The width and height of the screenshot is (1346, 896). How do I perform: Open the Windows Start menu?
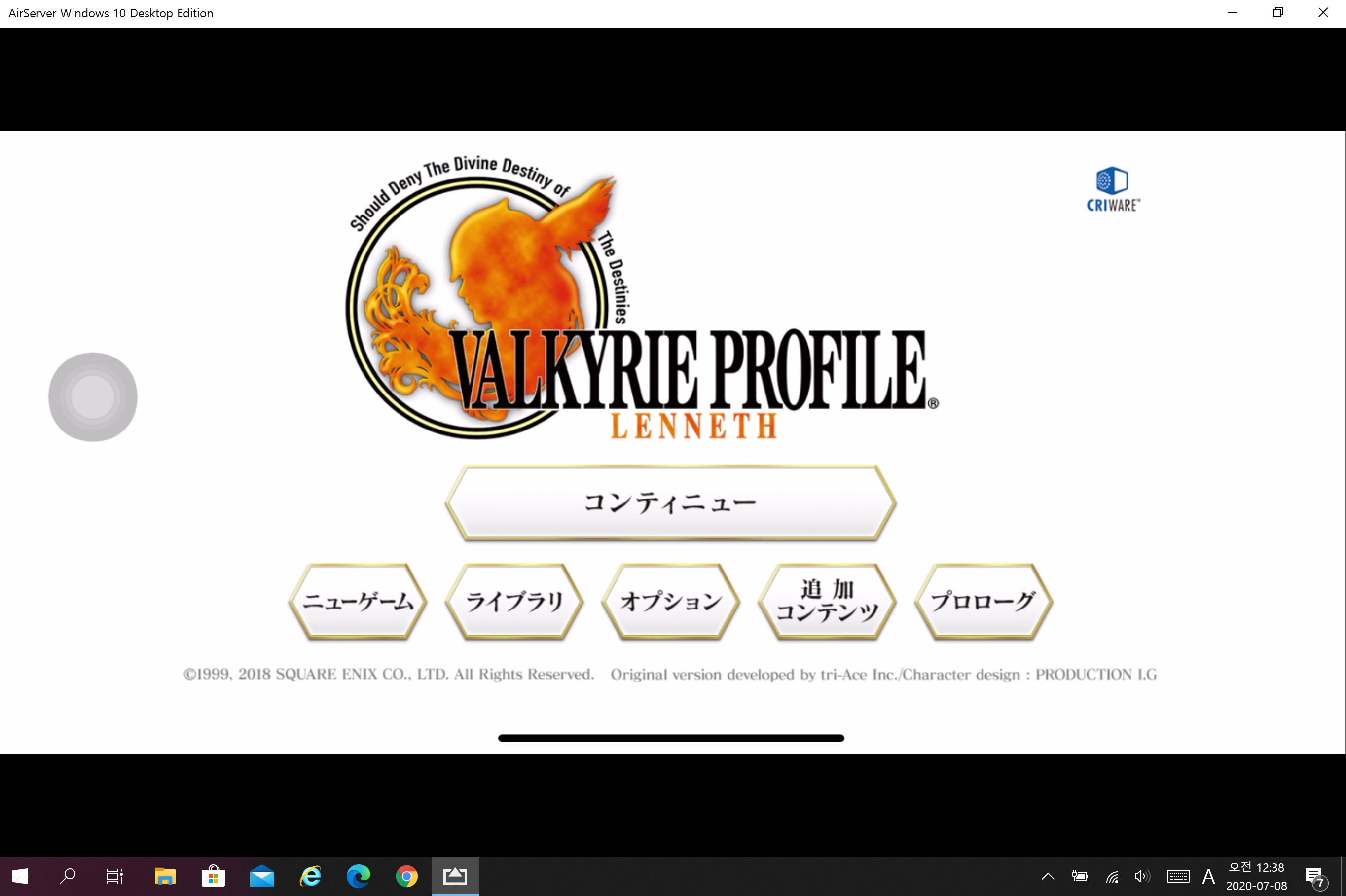[20, 876]
